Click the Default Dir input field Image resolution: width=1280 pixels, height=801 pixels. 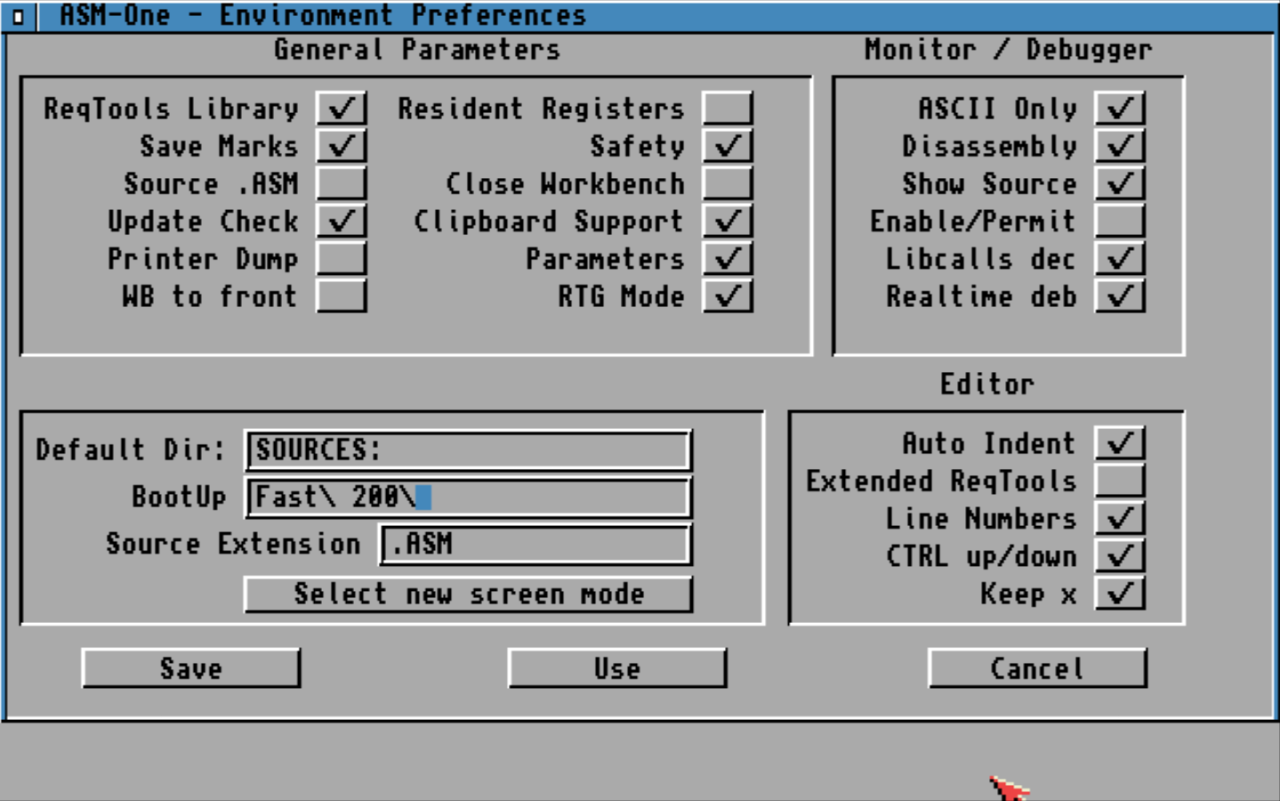tap(468, 450)
